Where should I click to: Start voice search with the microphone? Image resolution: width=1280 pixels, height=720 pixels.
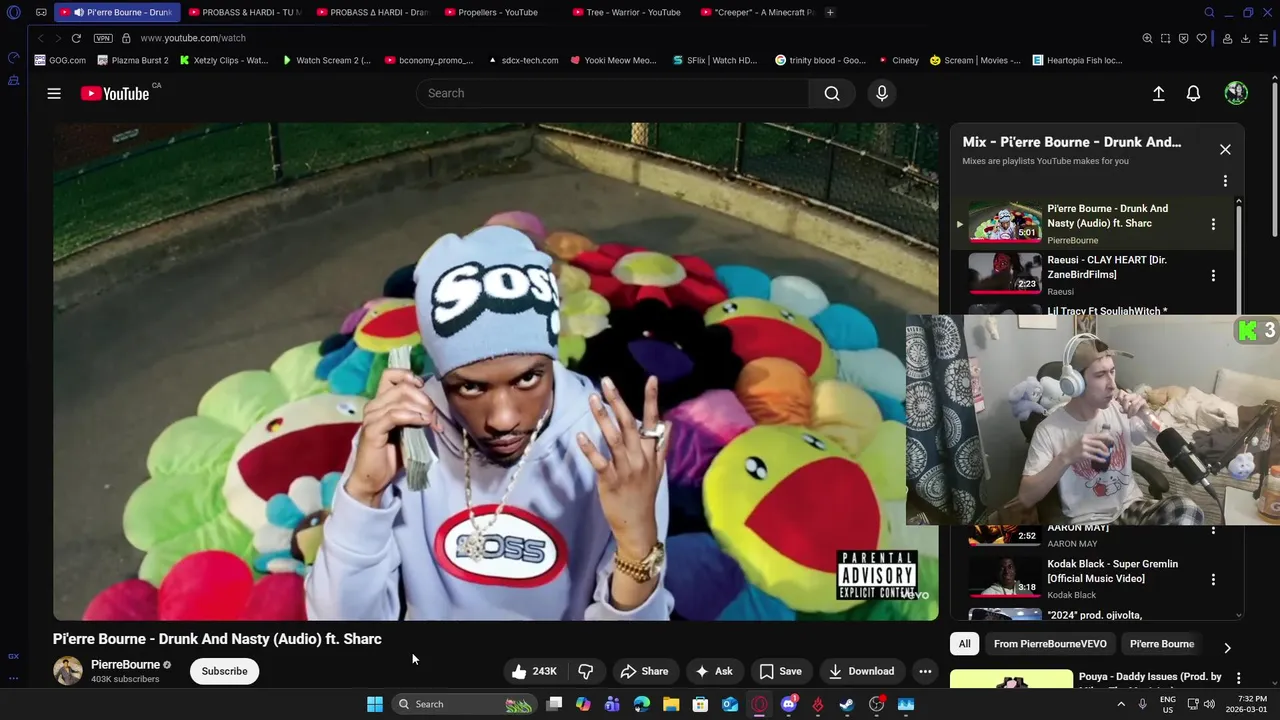tap(882, 93)
